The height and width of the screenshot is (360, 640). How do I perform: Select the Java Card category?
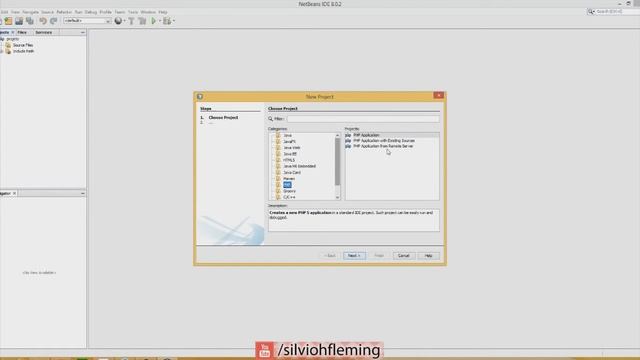(292, 172)
